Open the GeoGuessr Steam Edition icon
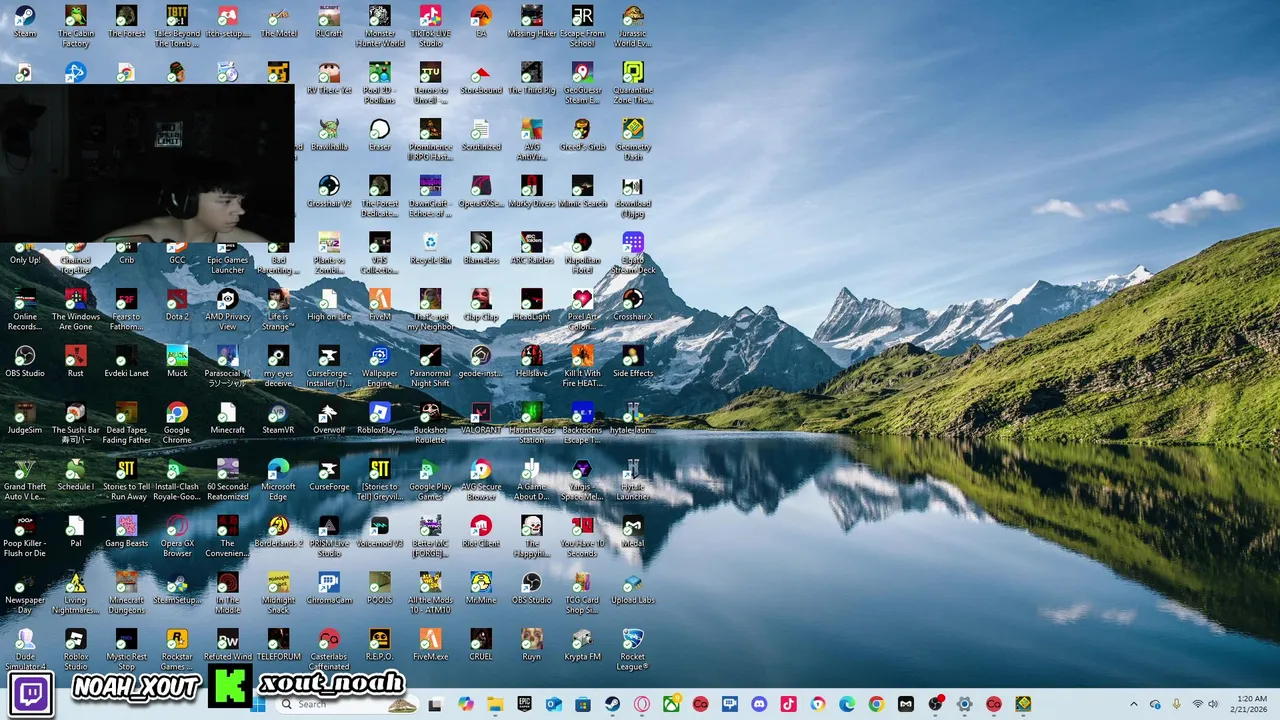Image resolution: width=1280 pixels, height=720 pixels. 582,83
